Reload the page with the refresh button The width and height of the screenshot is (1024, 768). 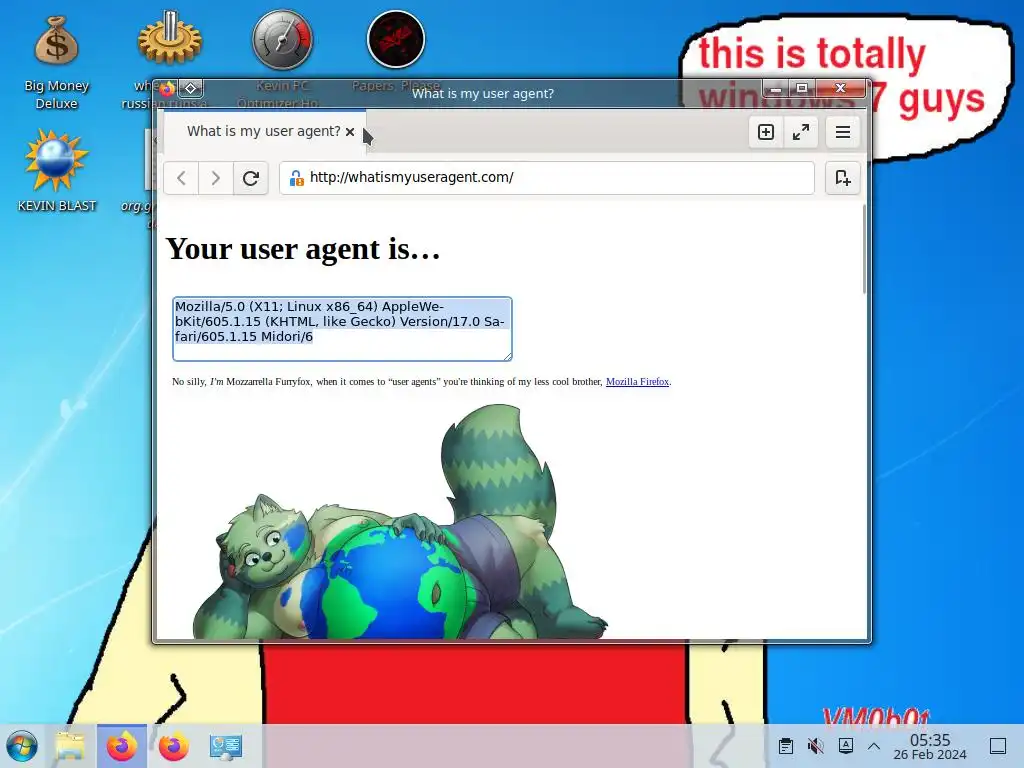(251, 178)
